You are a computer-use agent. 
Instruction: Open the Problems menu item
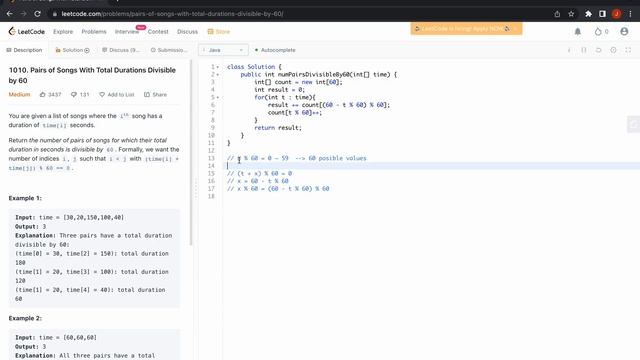click(x=94, y=31)
